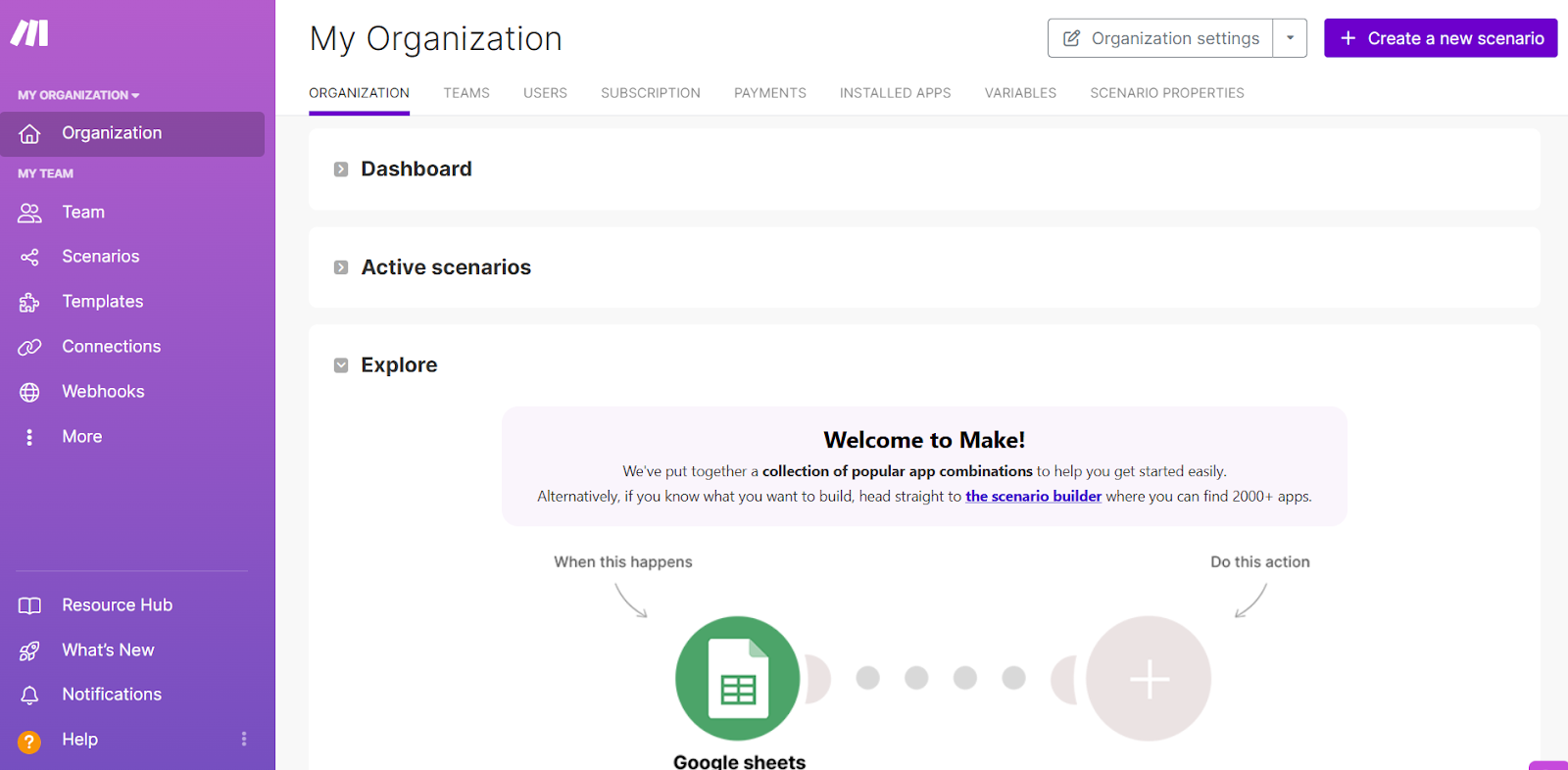Viewport: 1568px width, 770px height.
Task: Switch to the Users tab
Action: [x=545, y=93]
